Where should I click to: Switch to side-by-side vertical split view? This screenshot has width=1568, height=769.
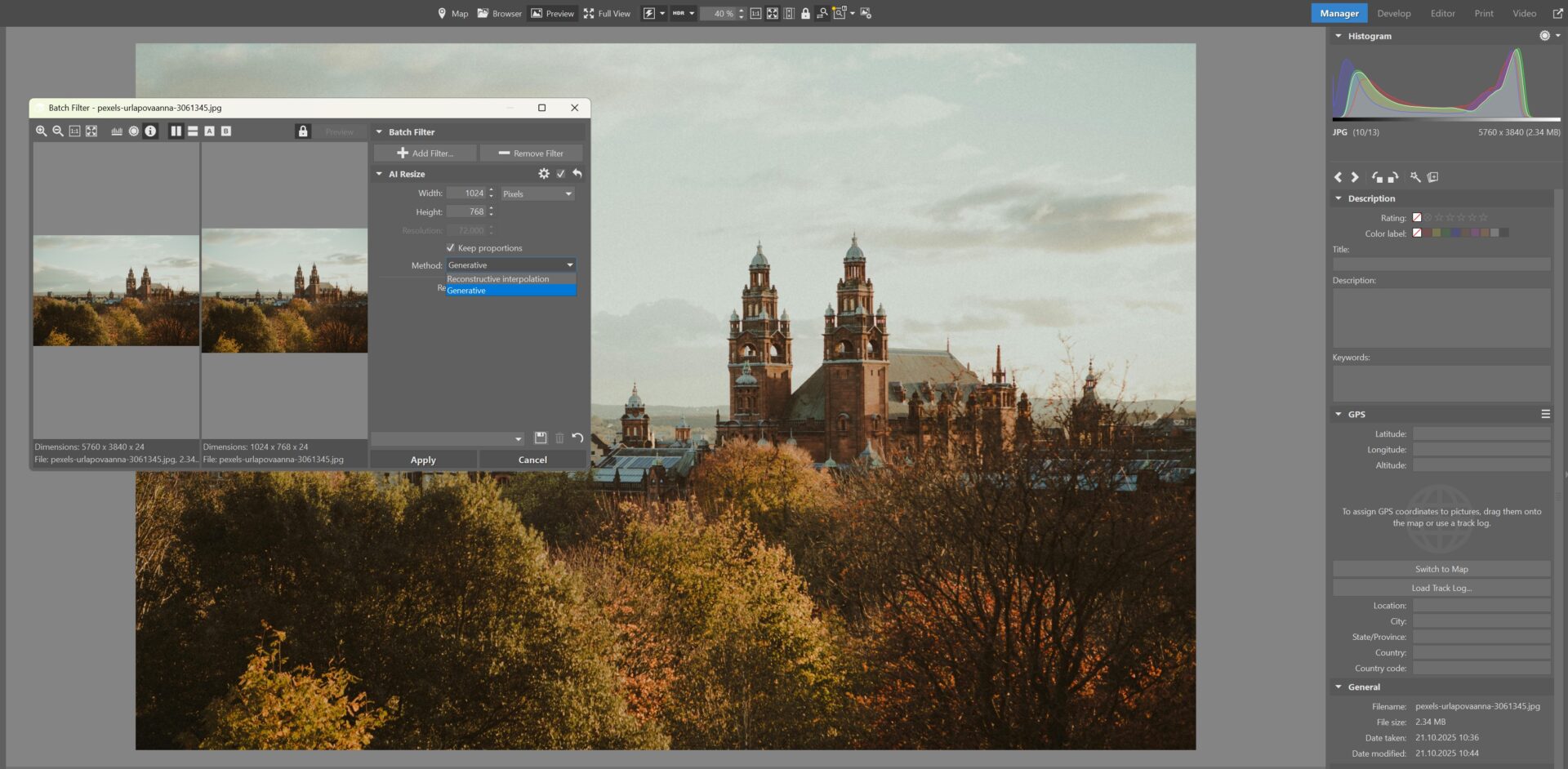(176, 131)
